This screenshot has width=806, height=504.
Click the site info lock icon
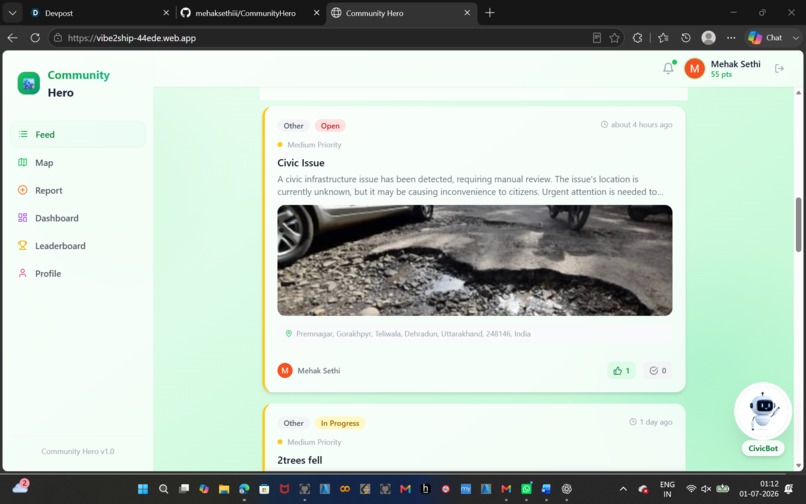tap(58, 38)
